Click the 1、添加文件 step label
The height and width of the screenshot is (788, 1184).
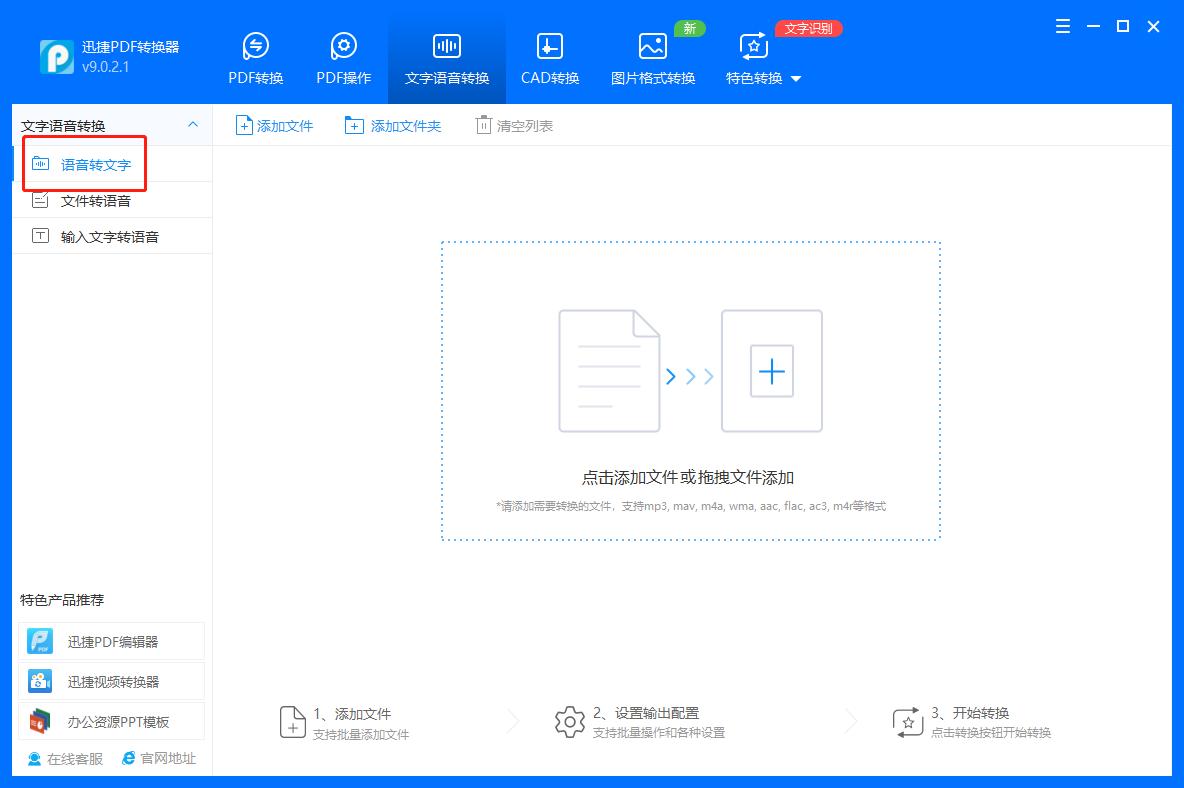tap(352, 713)
